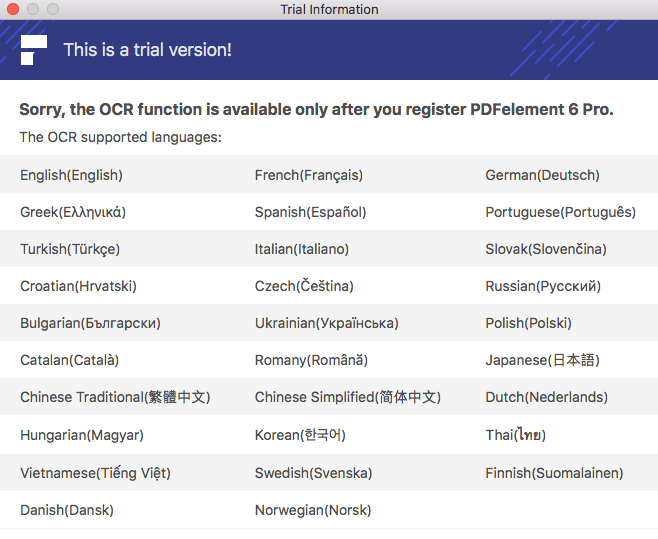This screenshot has height=539, width=658.
Task: Click the window zoom button
Action: (x=53, y=9)
